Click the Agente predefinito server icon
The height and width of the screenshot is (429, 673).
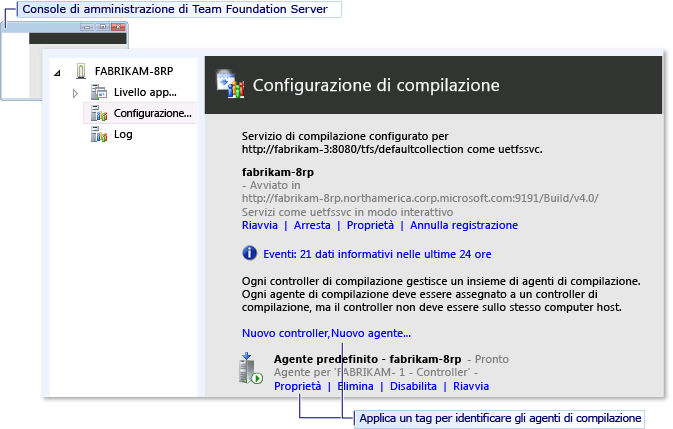click(250, 369)
